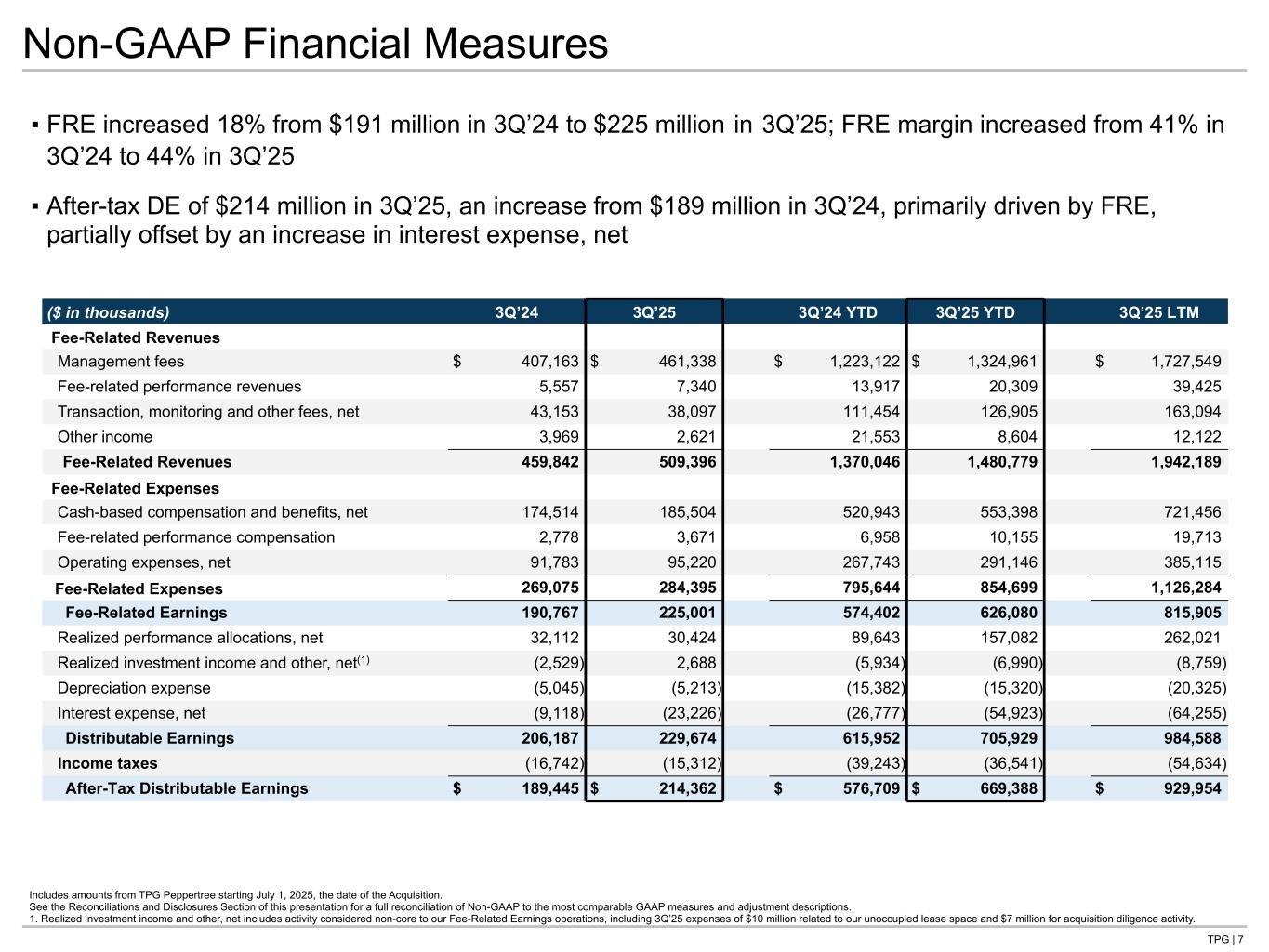Click the 225,001 Fee-Related Earnings value

685,613
